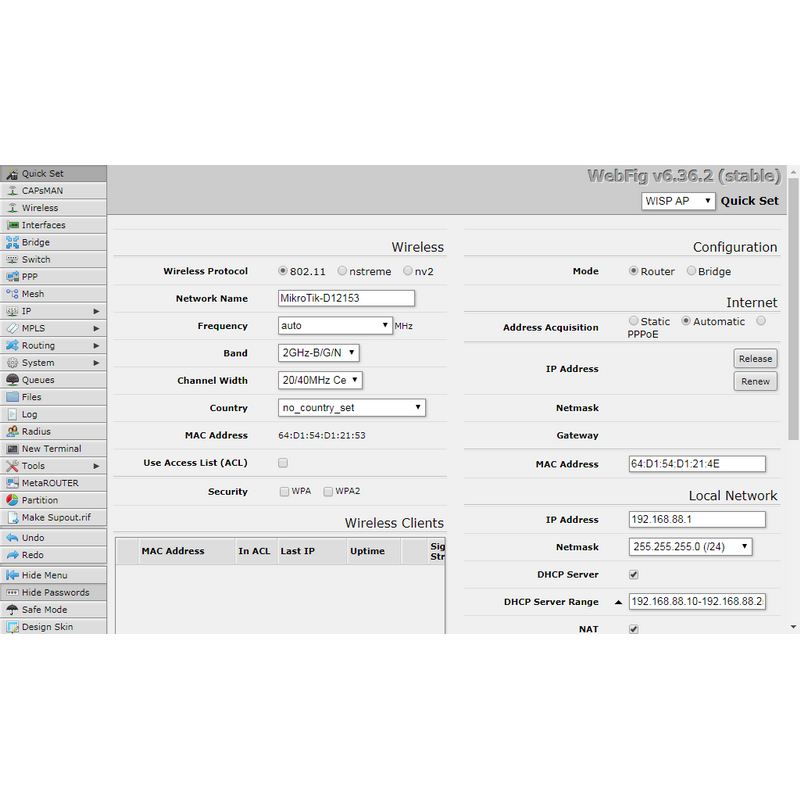Enable the Use Access List checkbox
Screen dimensions: 800x800
[283, 463]
